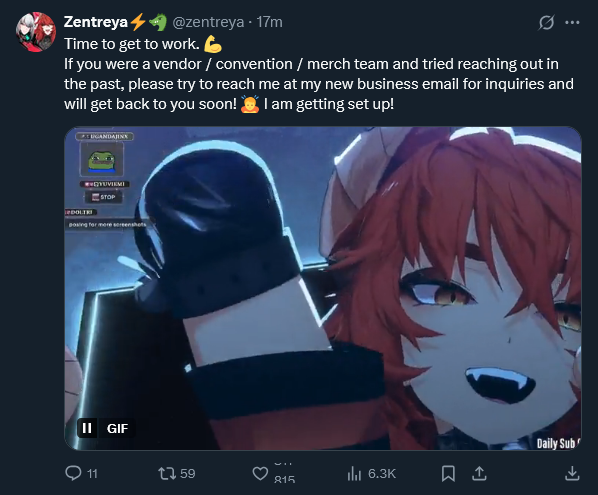Screen dimensions: 598x495
Task: Click the 11 replies count
Action: coord(92,474)
